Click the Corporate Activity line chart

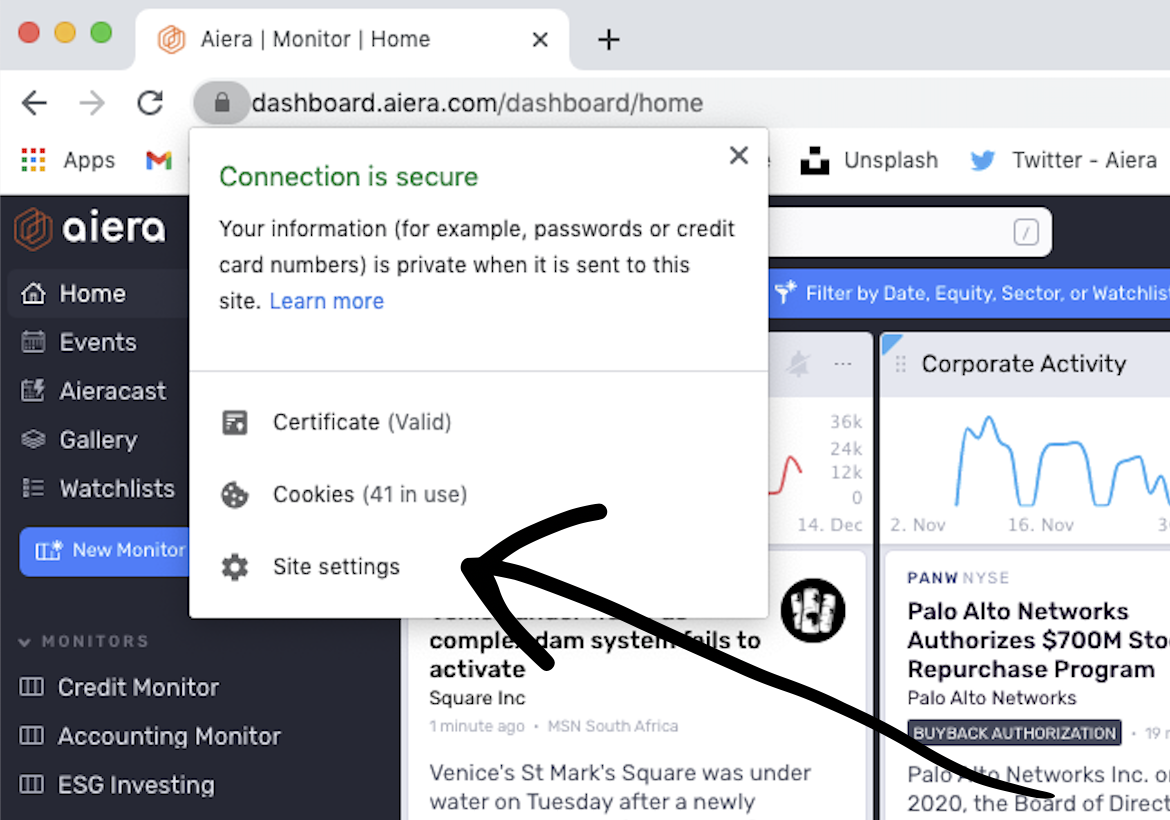coord(1063,460)
